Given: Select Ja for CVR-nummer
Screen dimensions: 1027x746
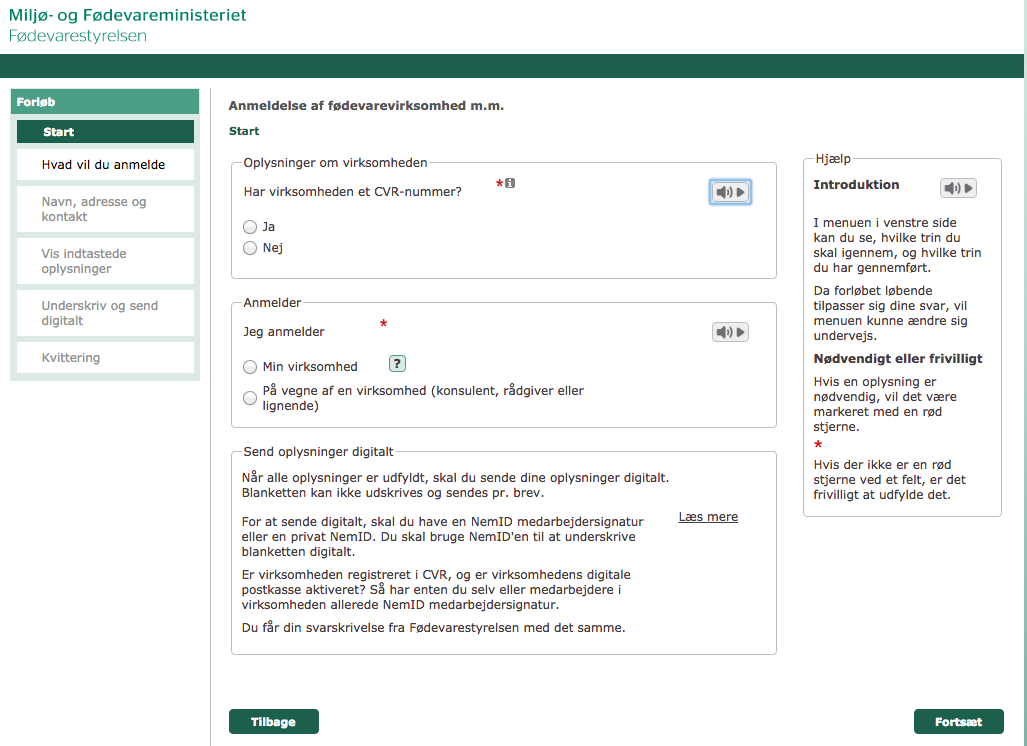Looking at the screenshot, I should click(x=250, y=227).
